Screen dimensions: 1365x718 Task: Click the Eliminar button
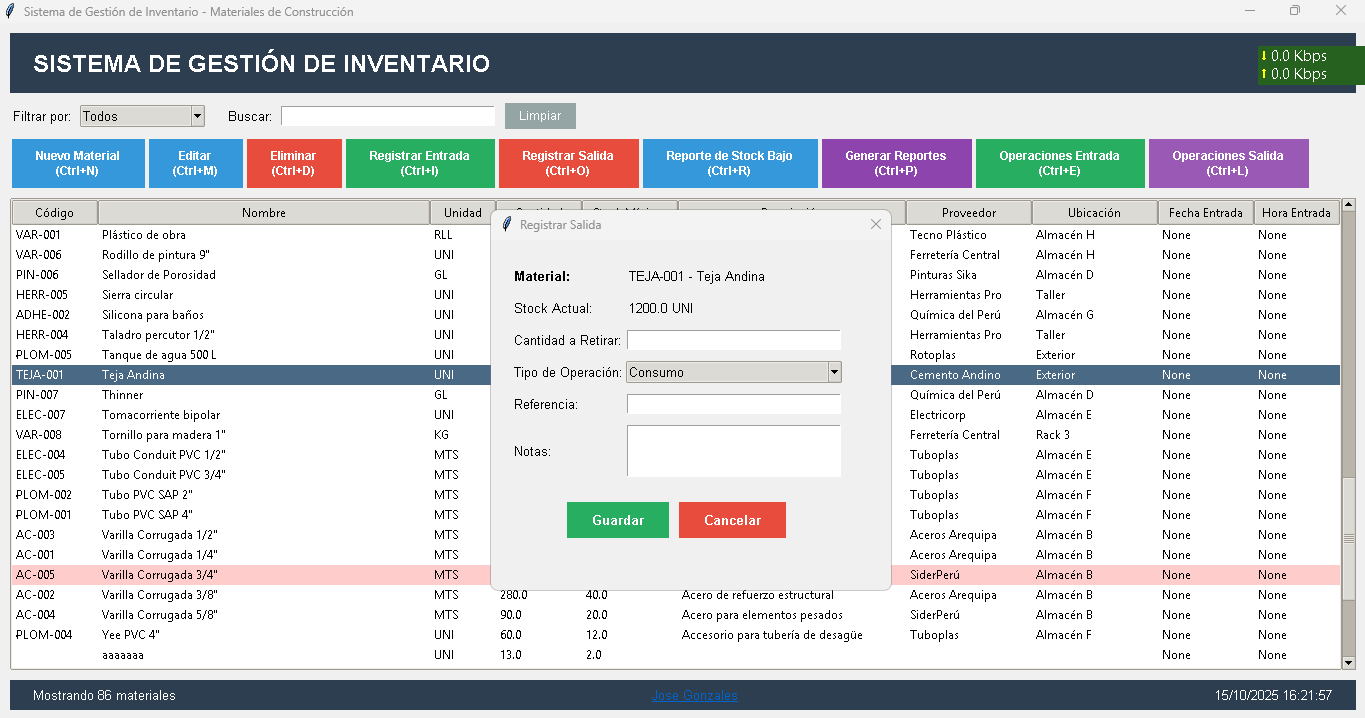point(294,163)
